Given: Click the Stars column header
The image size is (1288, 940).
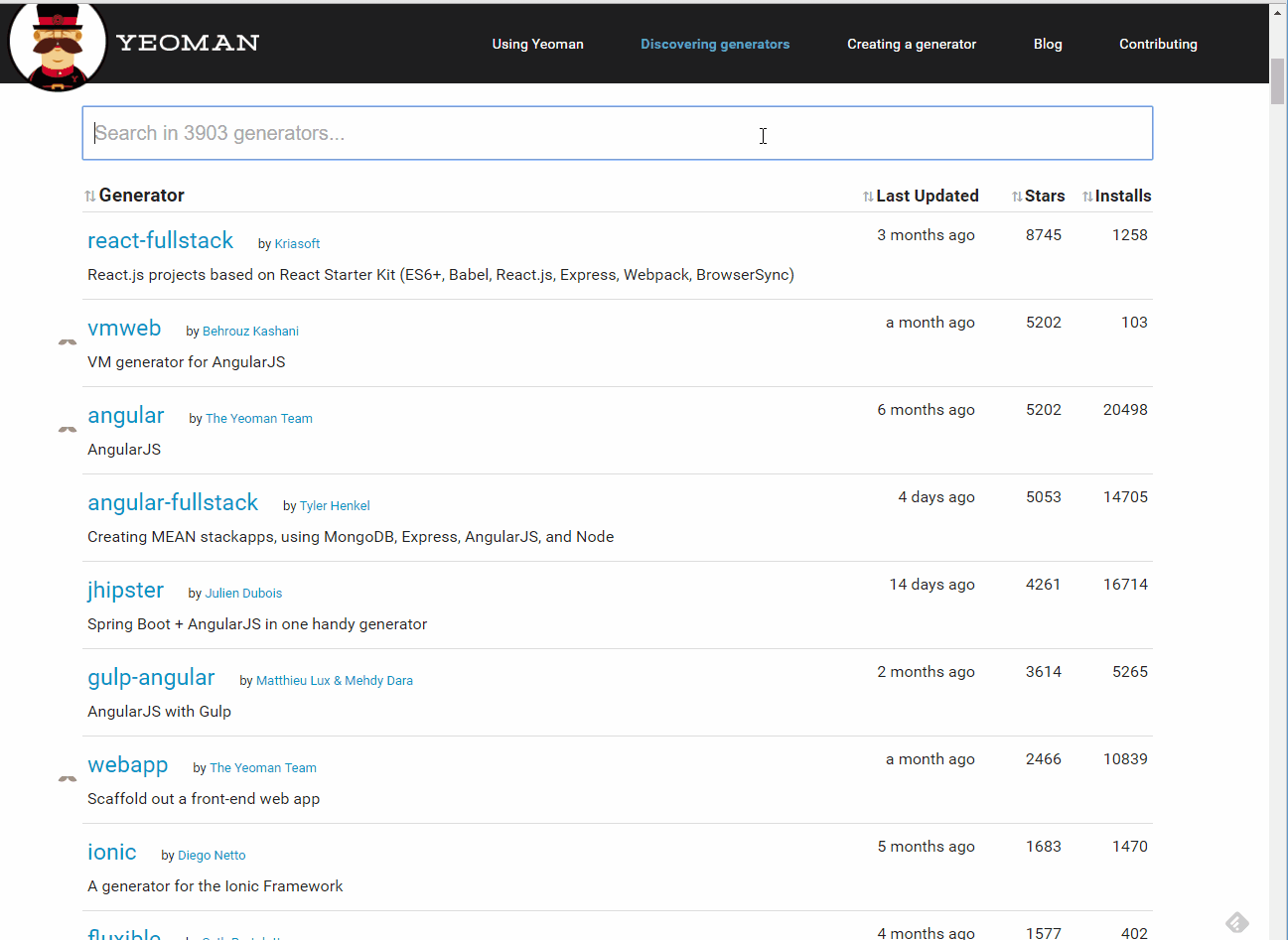Looking at the screenshot, I should click(x=1045, y=196).
